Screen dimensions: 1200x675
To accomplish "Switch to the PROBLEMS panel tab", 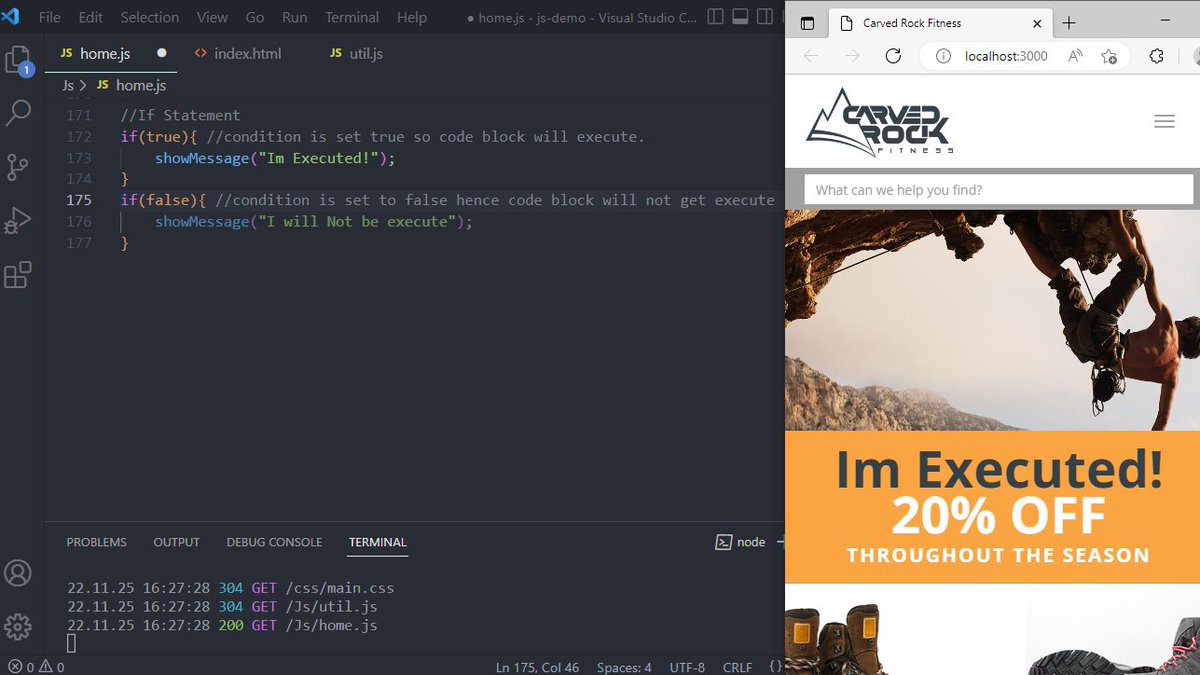I will coord(97,542).
